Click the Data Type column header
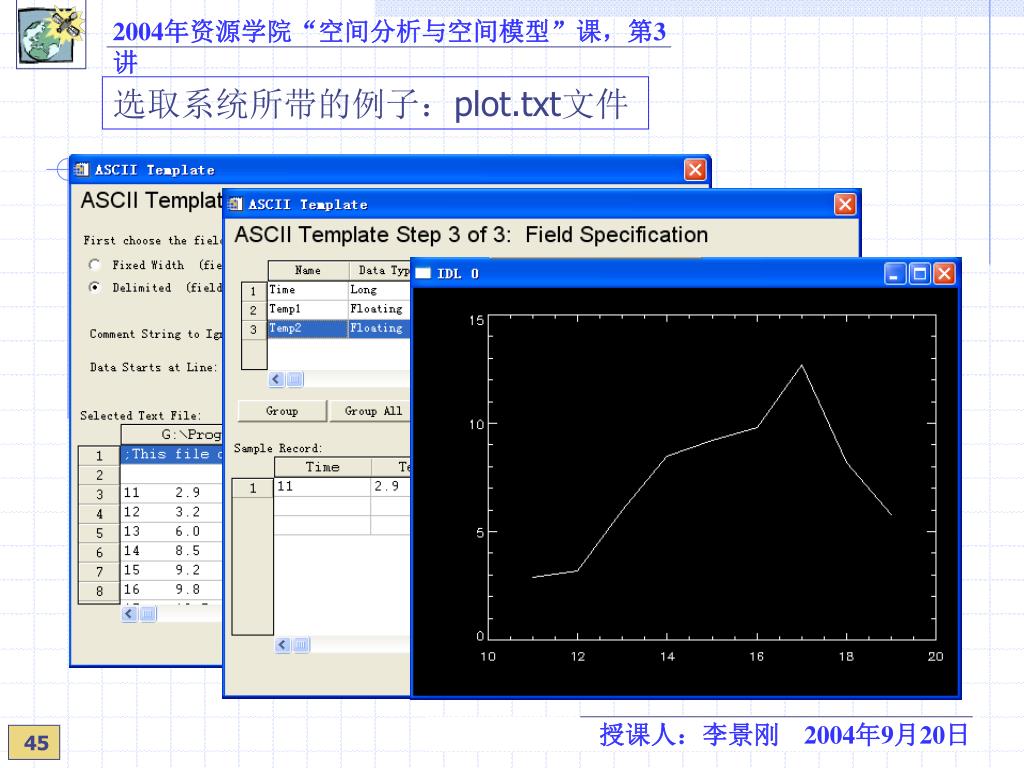This screenshot has height=768, width=1024. pyautogui.click(x=379, y=270)
